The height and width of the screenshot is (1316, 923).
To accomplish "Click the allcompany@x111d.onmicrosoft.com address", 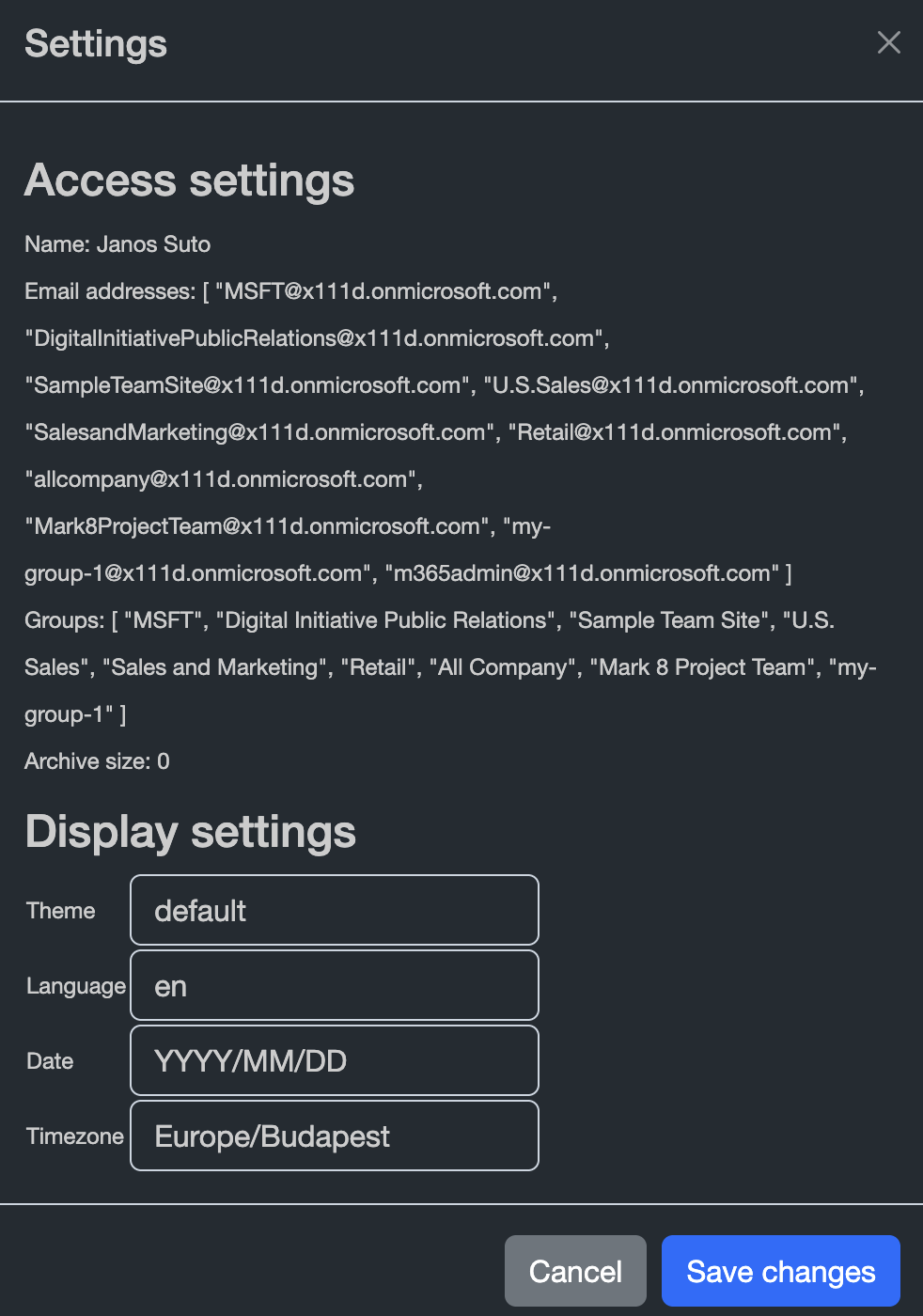I will click(221, 479).
